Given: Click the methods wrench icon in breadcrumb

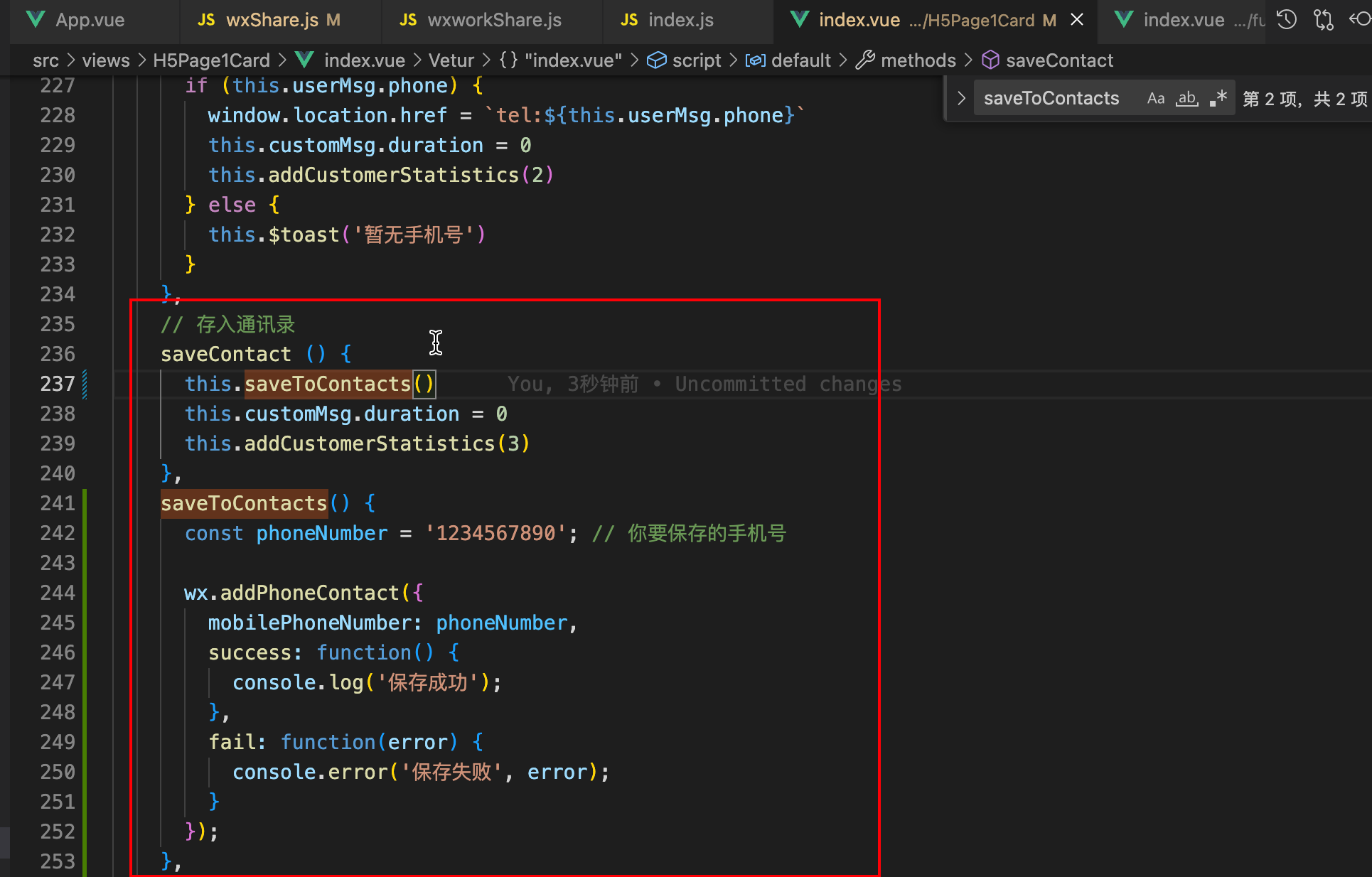Looking at the screenshot, I should 864,60.
